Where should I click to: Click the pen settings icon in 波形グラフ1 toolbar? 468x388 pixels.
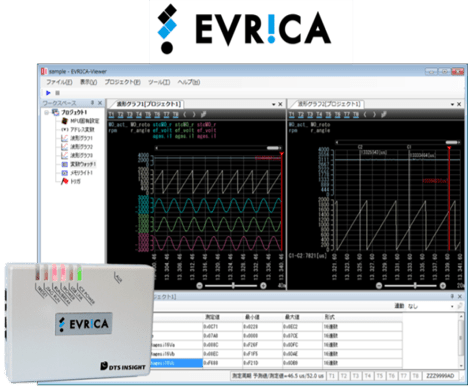(203, 114)
